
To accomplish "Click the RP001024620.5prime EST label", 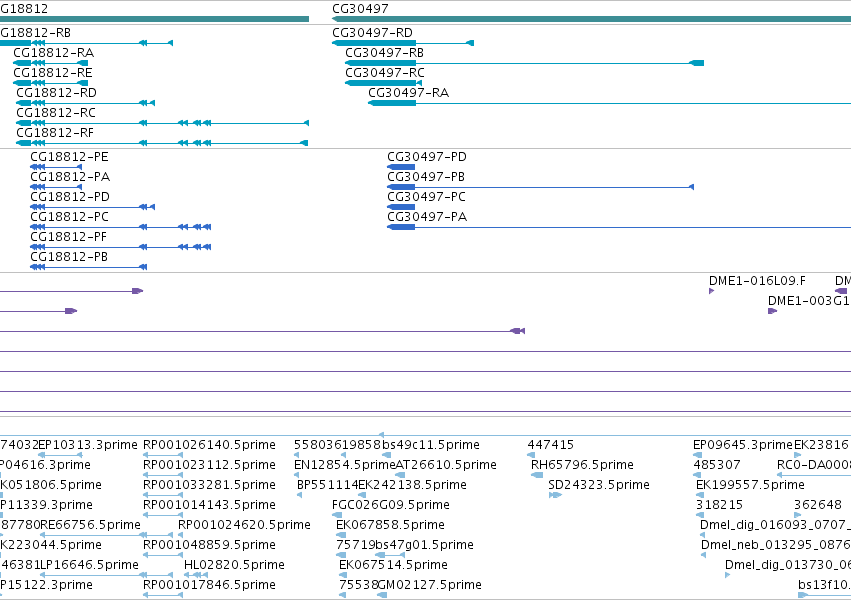I will pyautogui.click(x=244, y=525).
